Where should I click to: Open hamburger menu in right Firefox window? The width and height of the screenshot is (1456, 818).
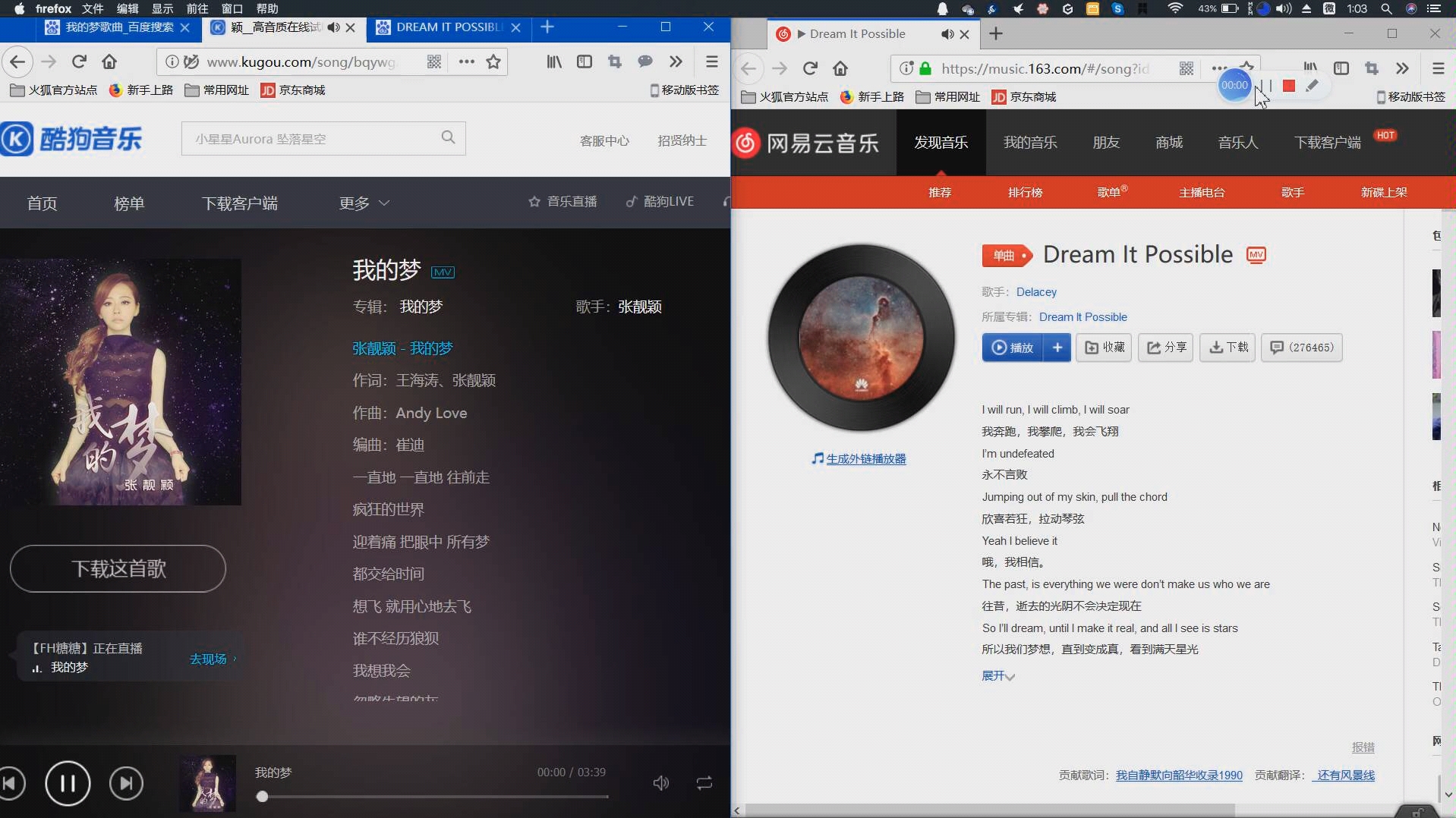[x=1438, y=68]
